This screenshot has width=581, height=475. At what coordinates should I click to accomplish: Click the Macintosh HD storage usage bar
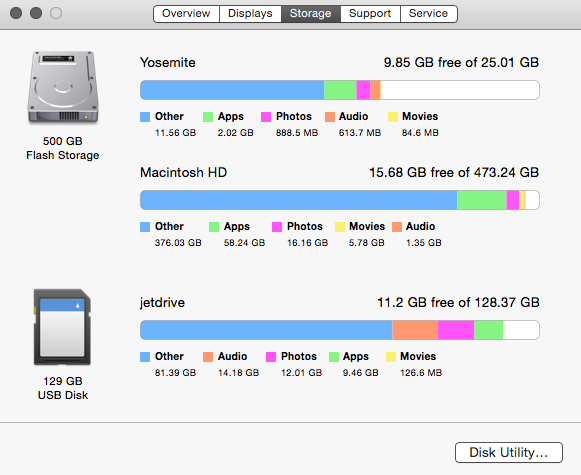[x=340, y=200]
